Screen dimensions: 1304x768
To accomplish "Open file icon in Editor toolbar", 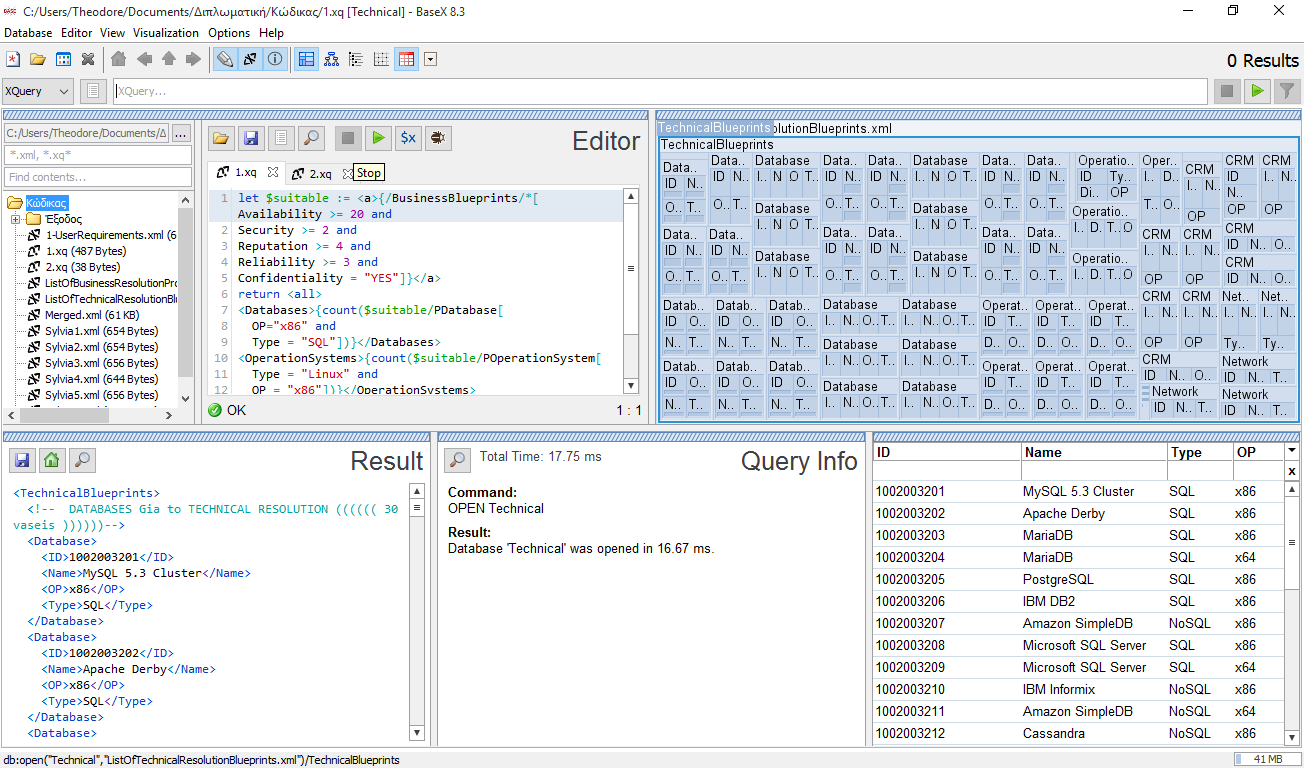I will [220, 138].
